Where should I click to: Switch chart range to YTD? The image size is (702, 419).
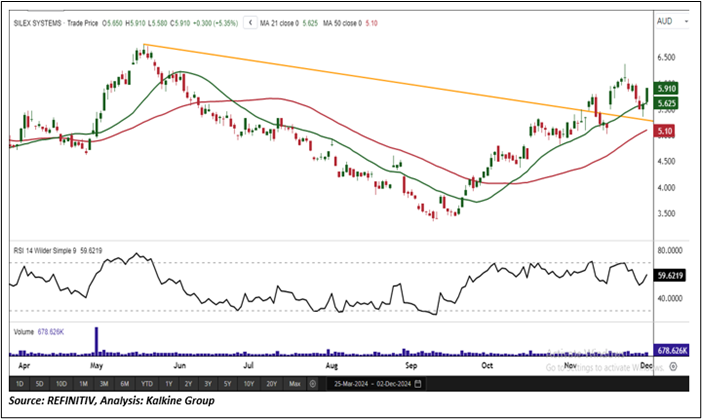tap(146, 384)
